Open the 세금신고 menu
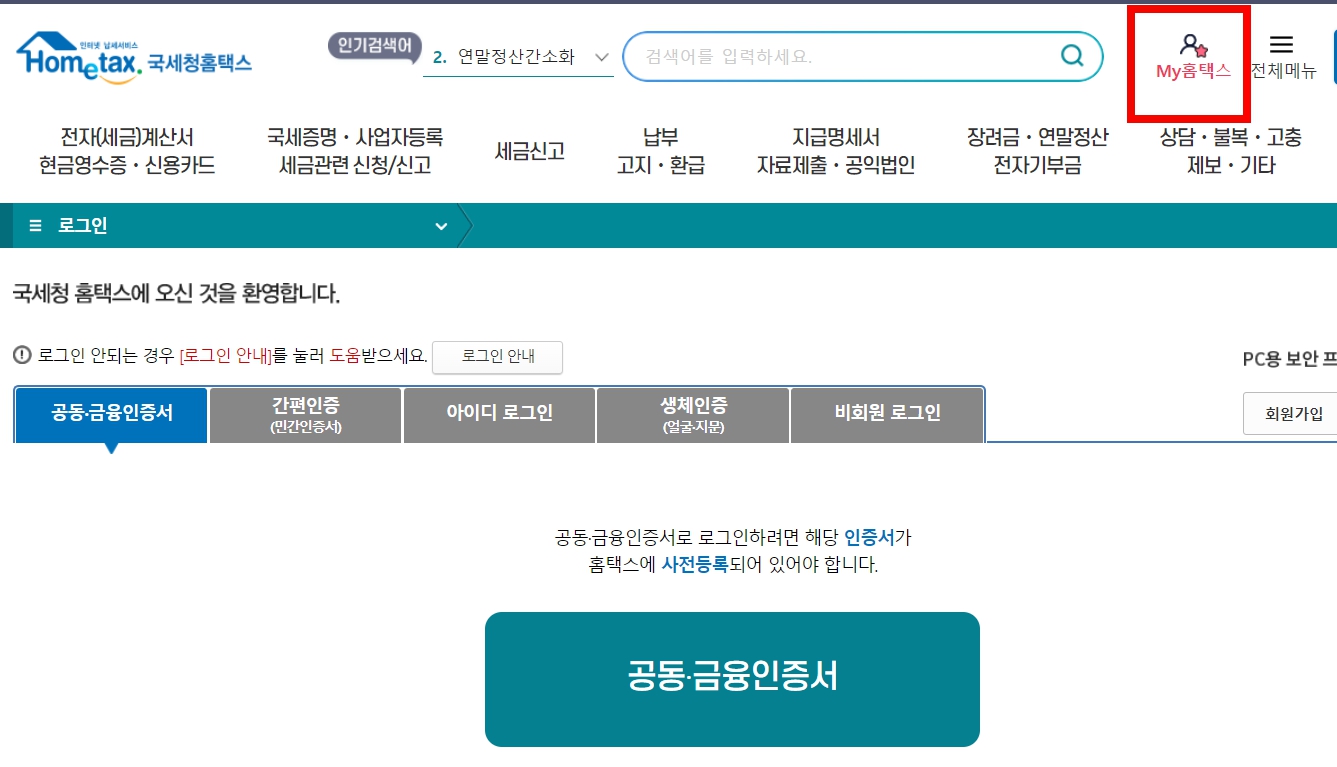 (530, 149)
